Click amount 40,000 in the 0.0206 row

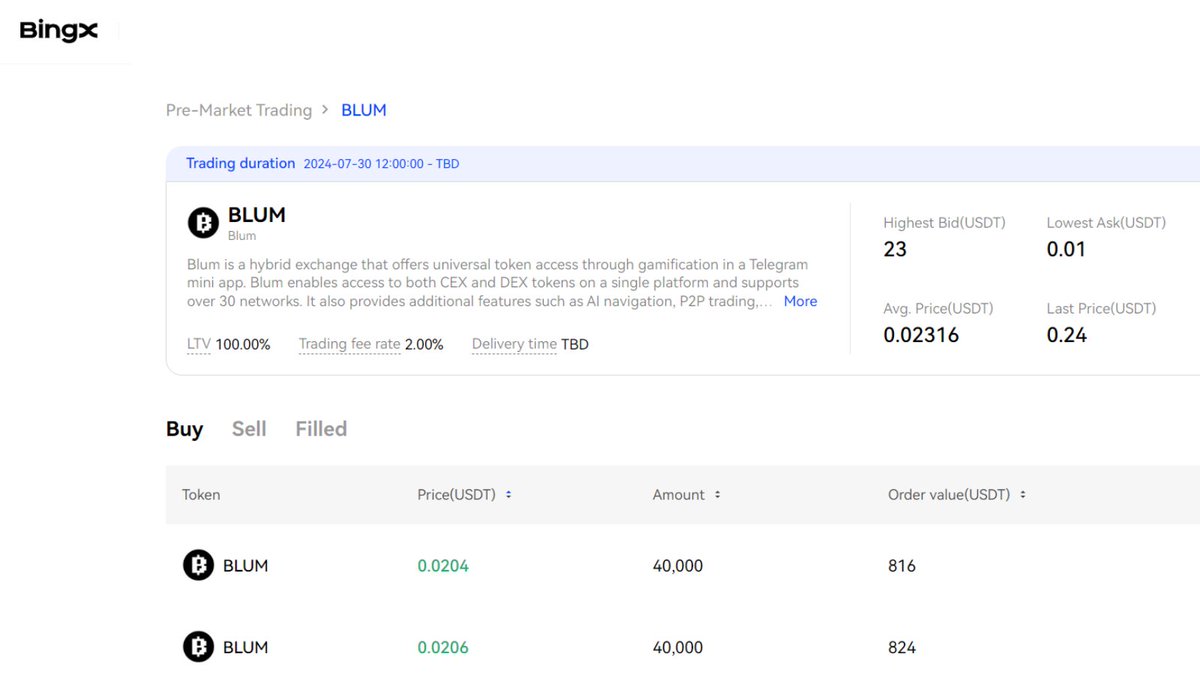(x=678, y=647)
